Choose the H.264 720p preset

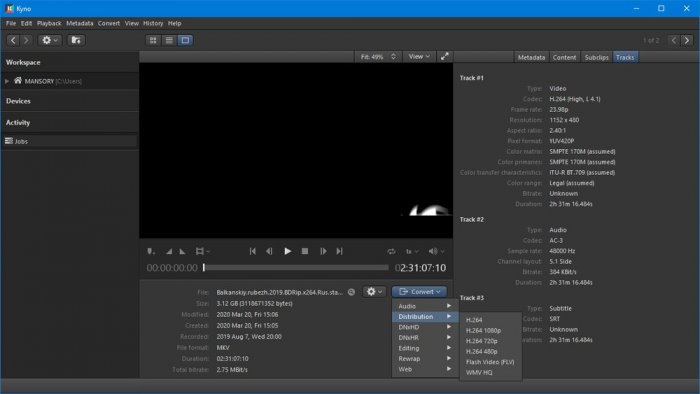tap(490, 341)
